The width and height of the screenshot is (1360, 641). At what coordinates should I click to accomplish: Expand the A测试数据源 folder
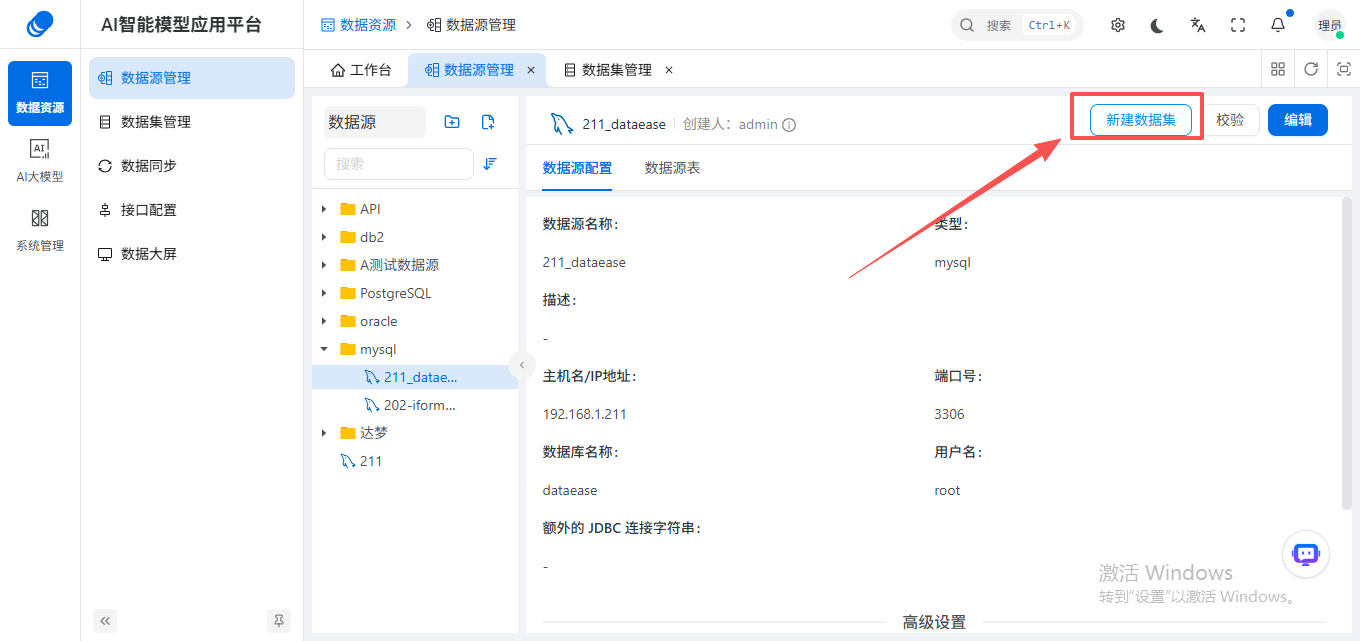coord(324,265)
